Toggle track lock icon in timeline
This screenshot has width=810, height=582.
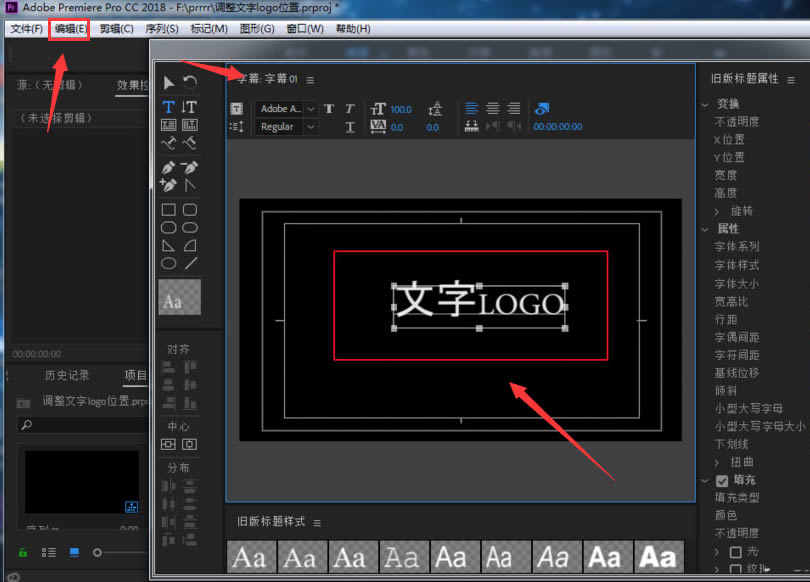pyautogui.click(x=23, y=552)
